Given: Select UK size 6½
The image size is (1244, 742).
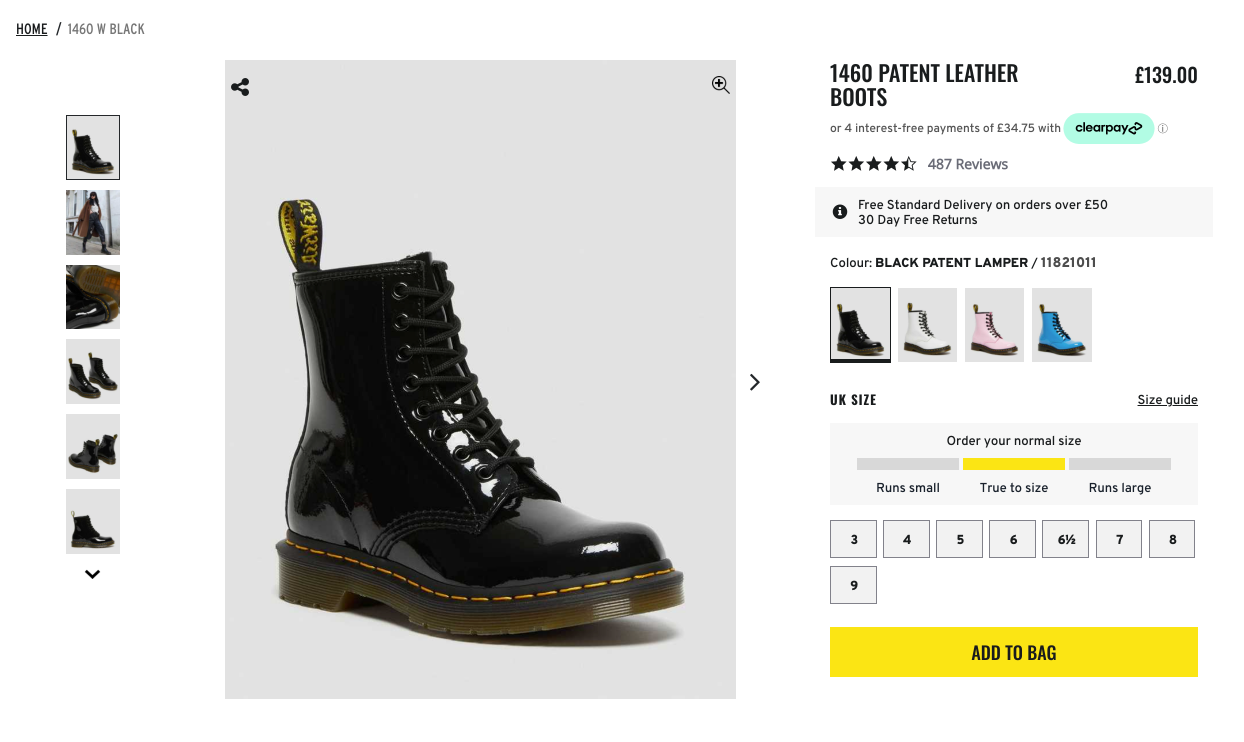Looking at the screenshot, I should tap(1066, 539).
